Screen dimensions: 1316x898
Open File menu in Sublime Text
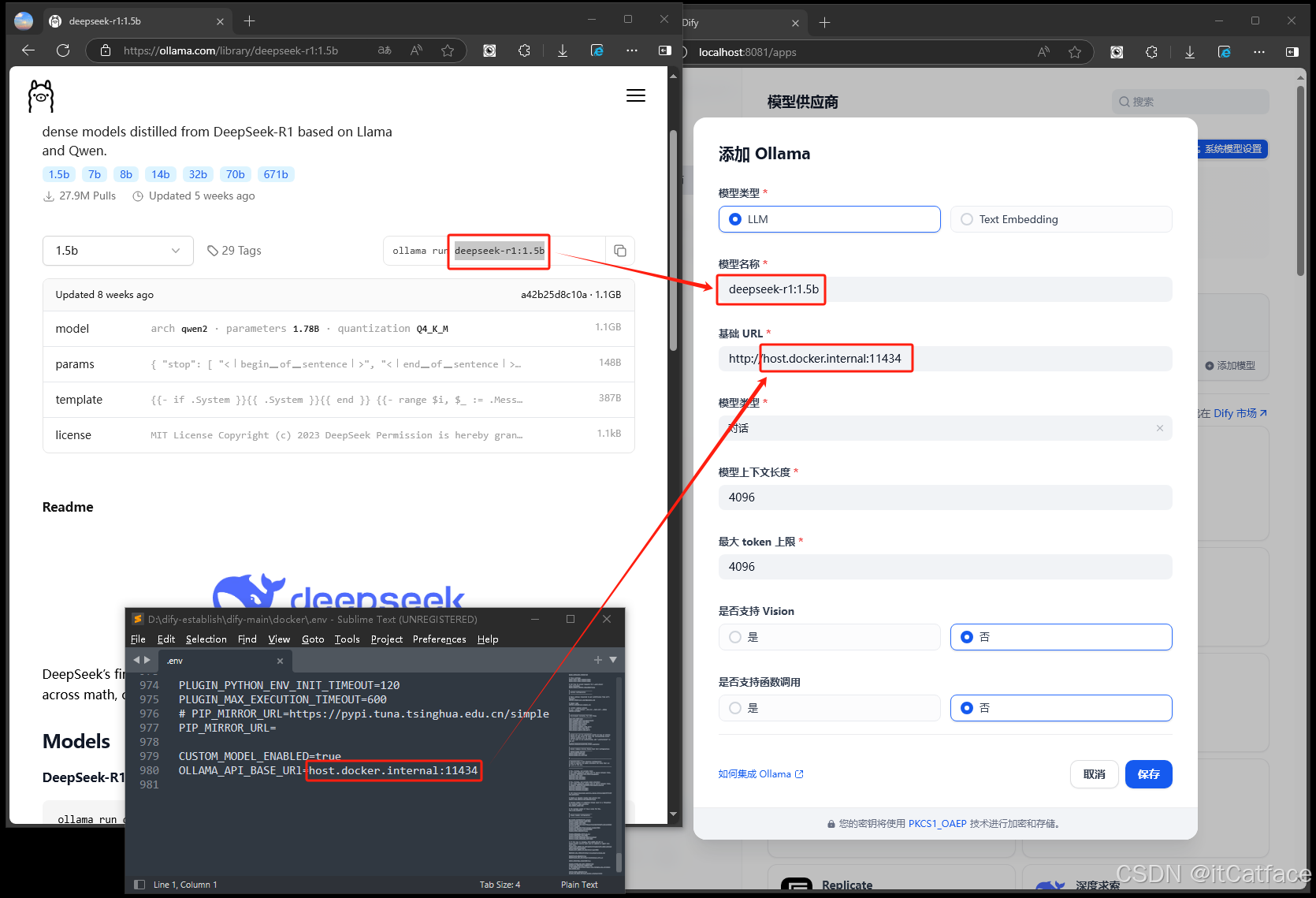[x=138, y=639]
